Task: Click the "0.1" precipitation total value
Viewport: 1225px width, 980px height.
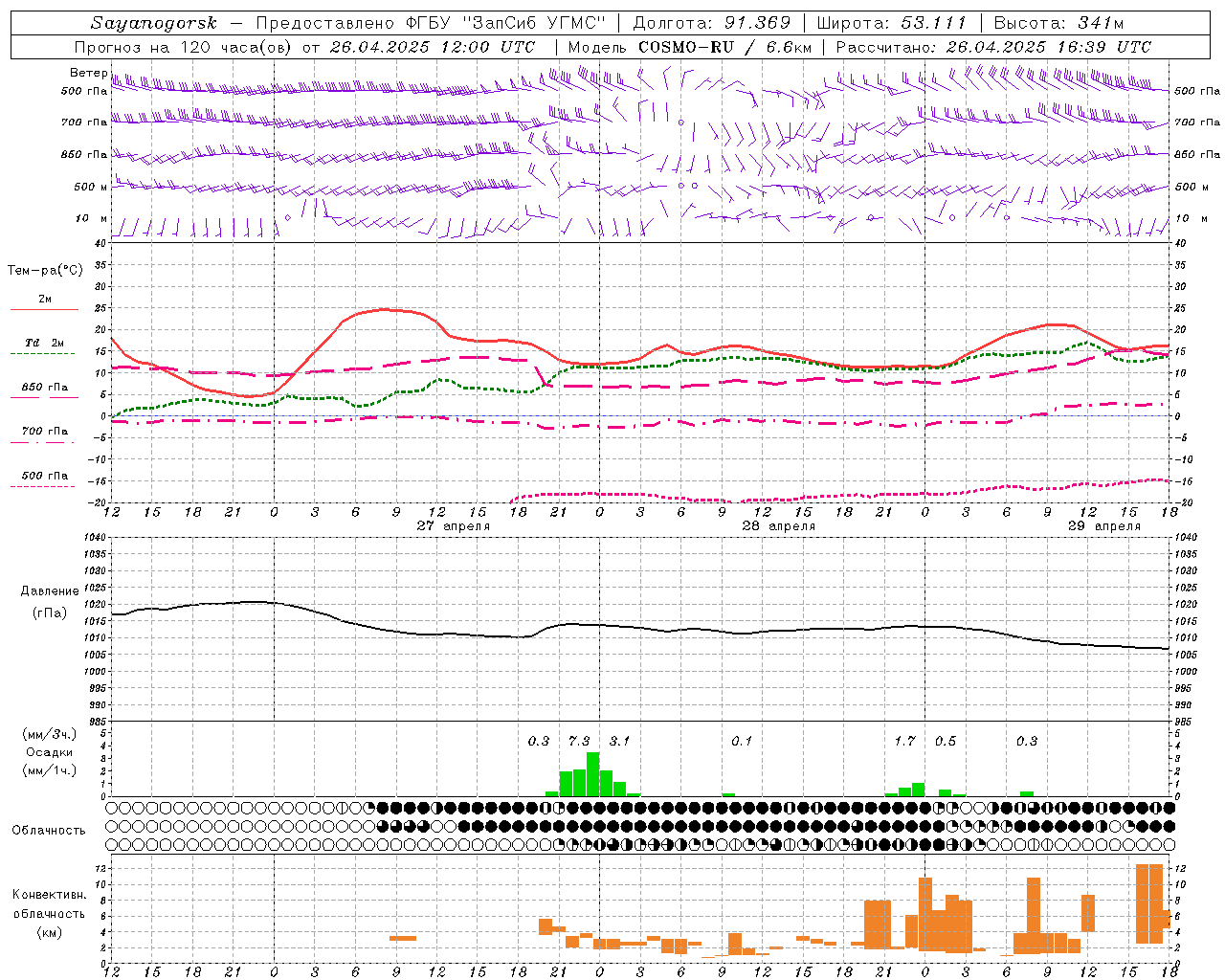Action: point(742,741)
